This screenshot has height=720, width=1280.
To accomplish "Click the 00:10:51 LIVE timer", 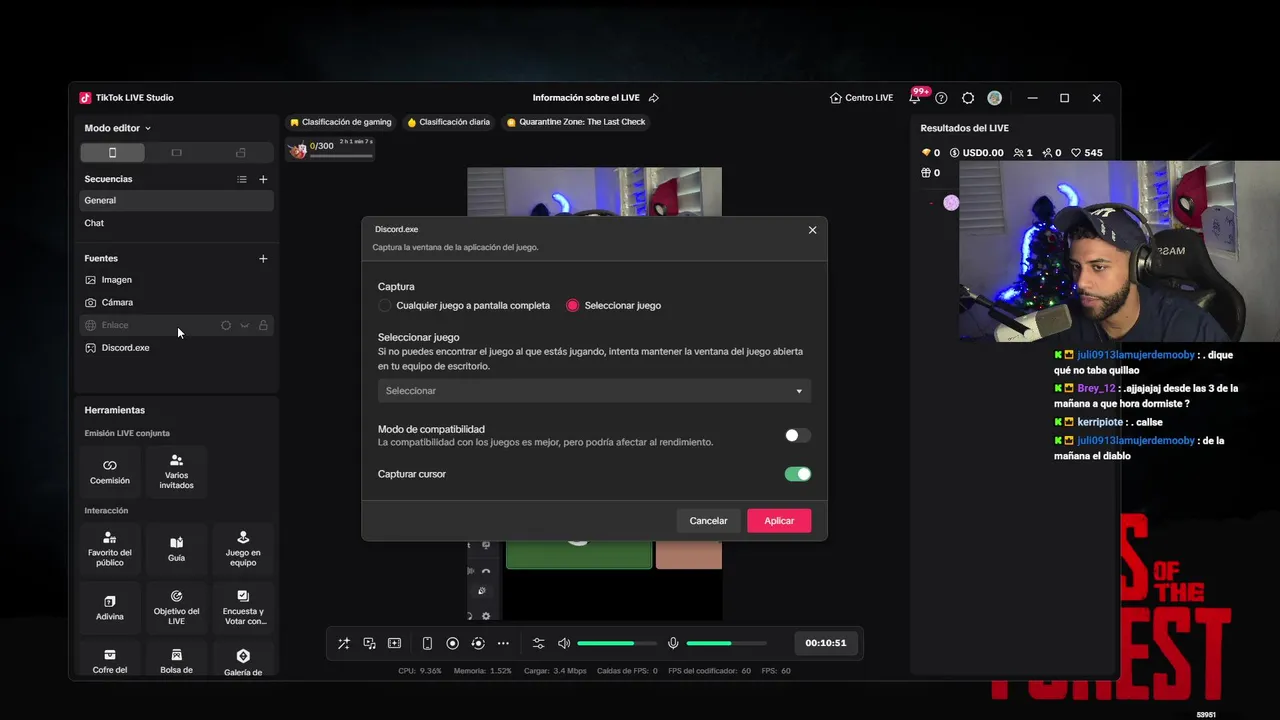I will [826, 643].
